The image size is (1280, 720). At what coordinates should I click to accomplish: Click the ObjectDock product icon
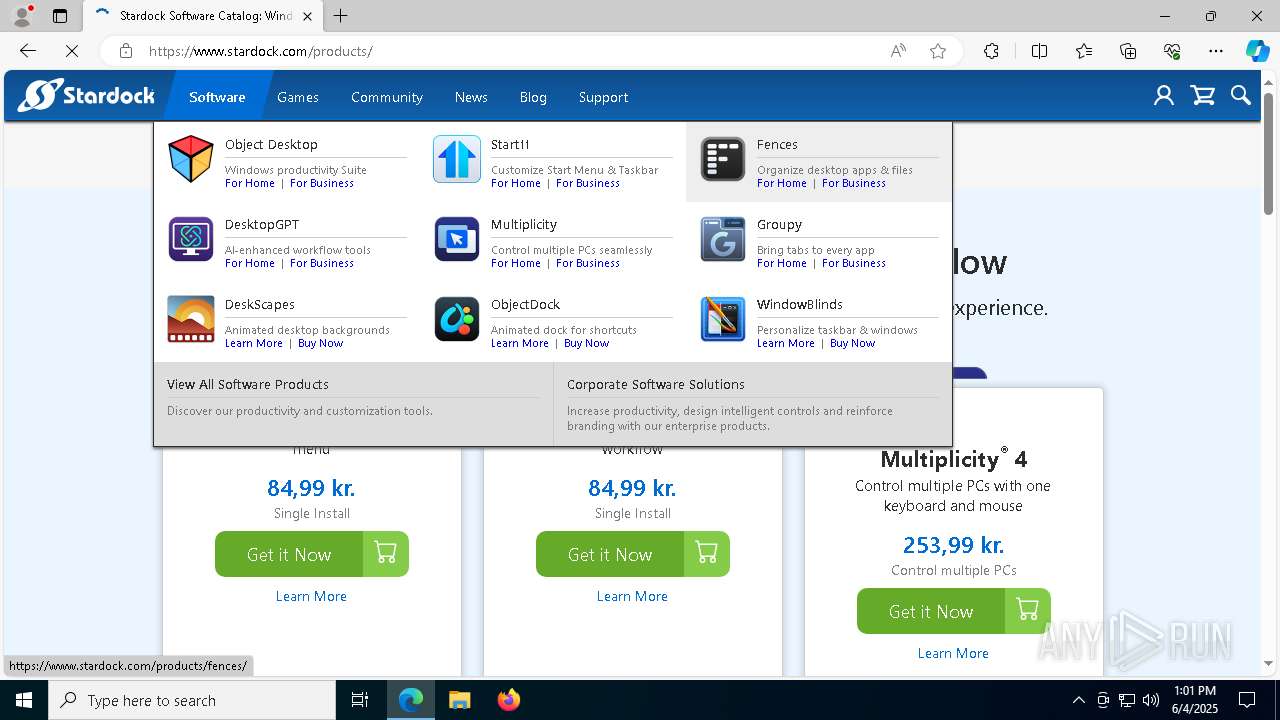456,319
